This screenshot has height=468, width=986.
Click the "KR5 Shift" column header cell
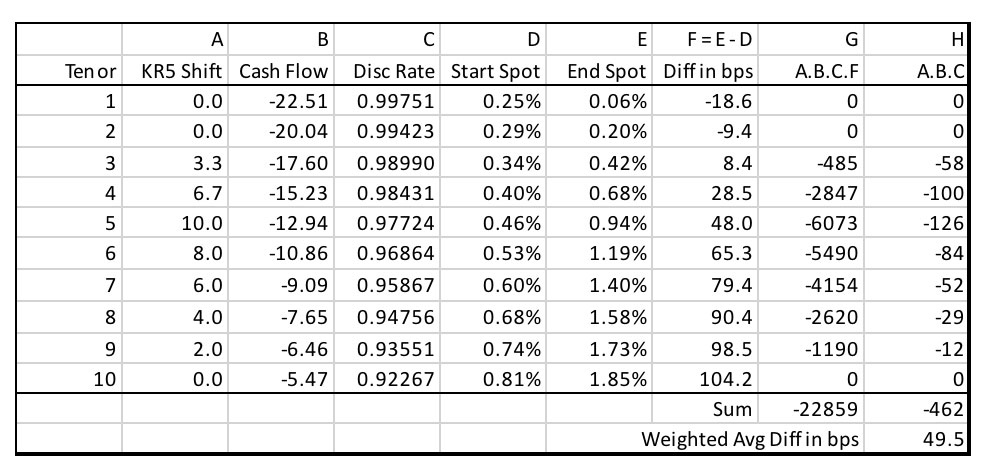(x=185, y=72)
